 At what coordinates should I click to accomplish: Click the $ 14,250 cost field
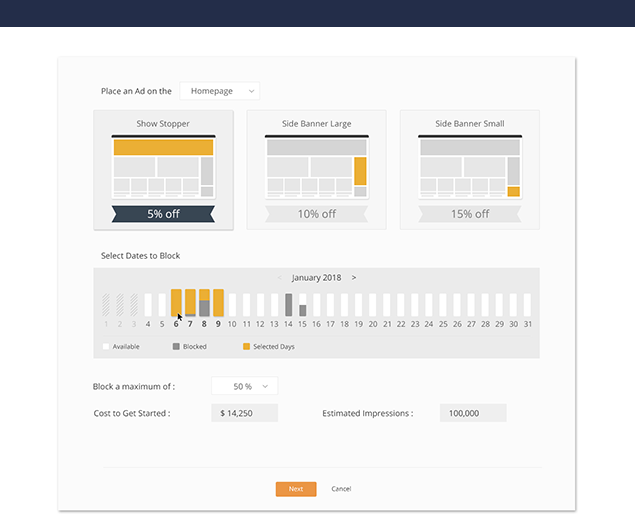tap(245, 413)
